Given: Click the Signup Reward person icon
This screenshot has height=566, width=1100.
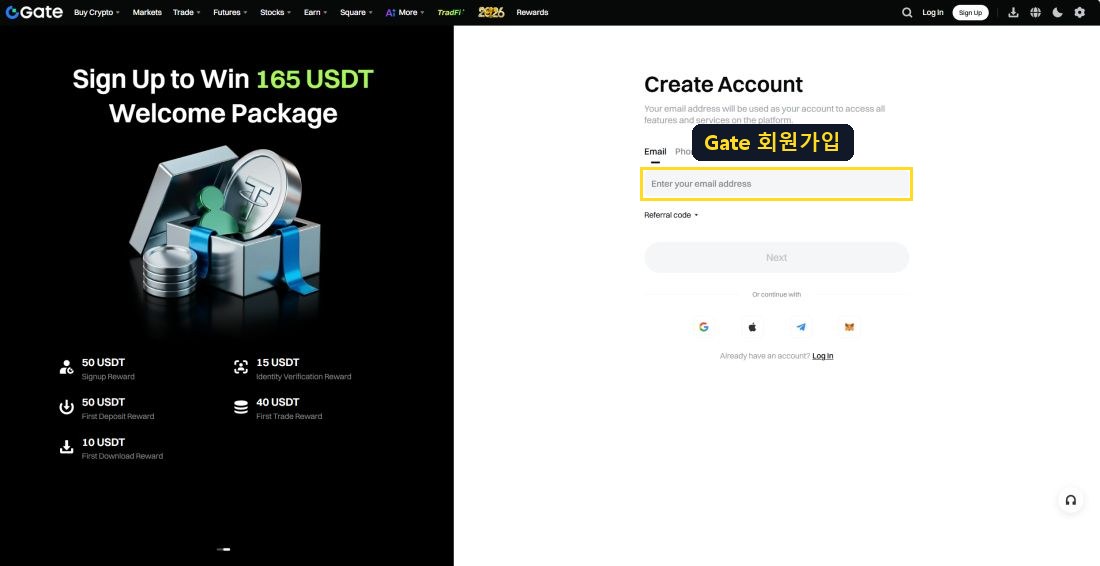Looking at the screenshot, I should point(67,367).
